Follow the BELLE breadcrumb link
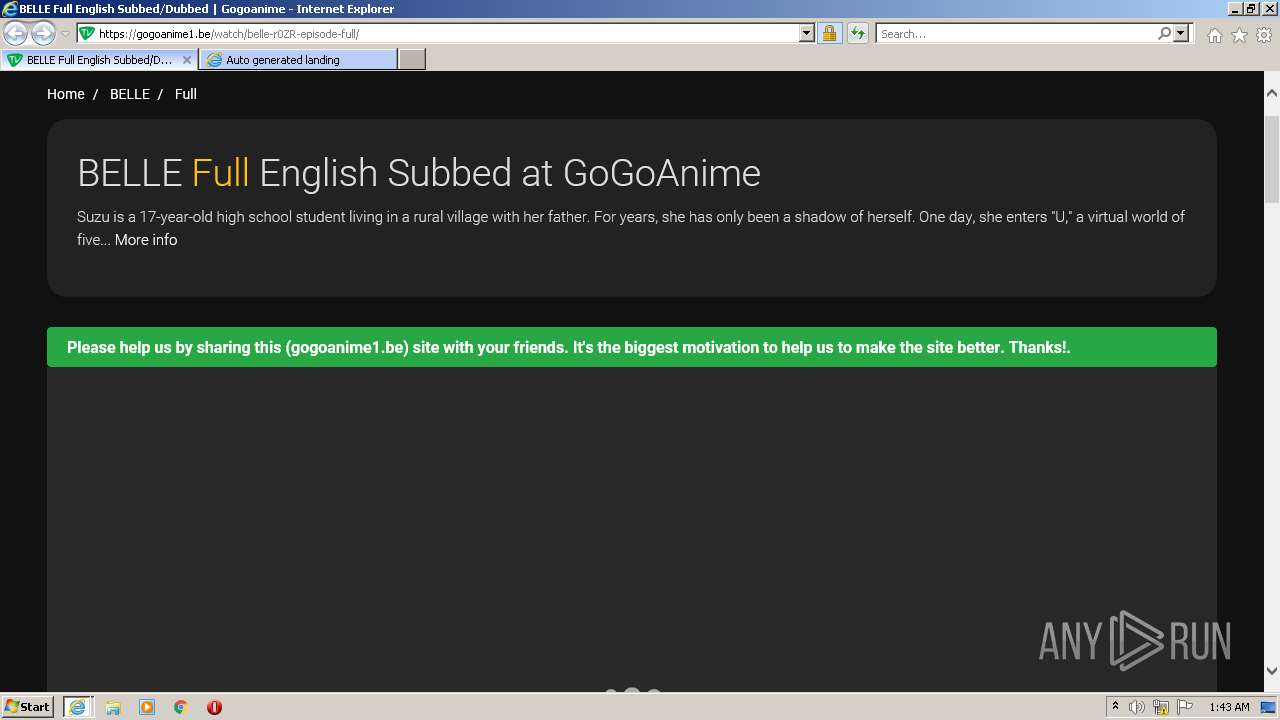Screen dimensions: 1280x720 pos(130,94)
